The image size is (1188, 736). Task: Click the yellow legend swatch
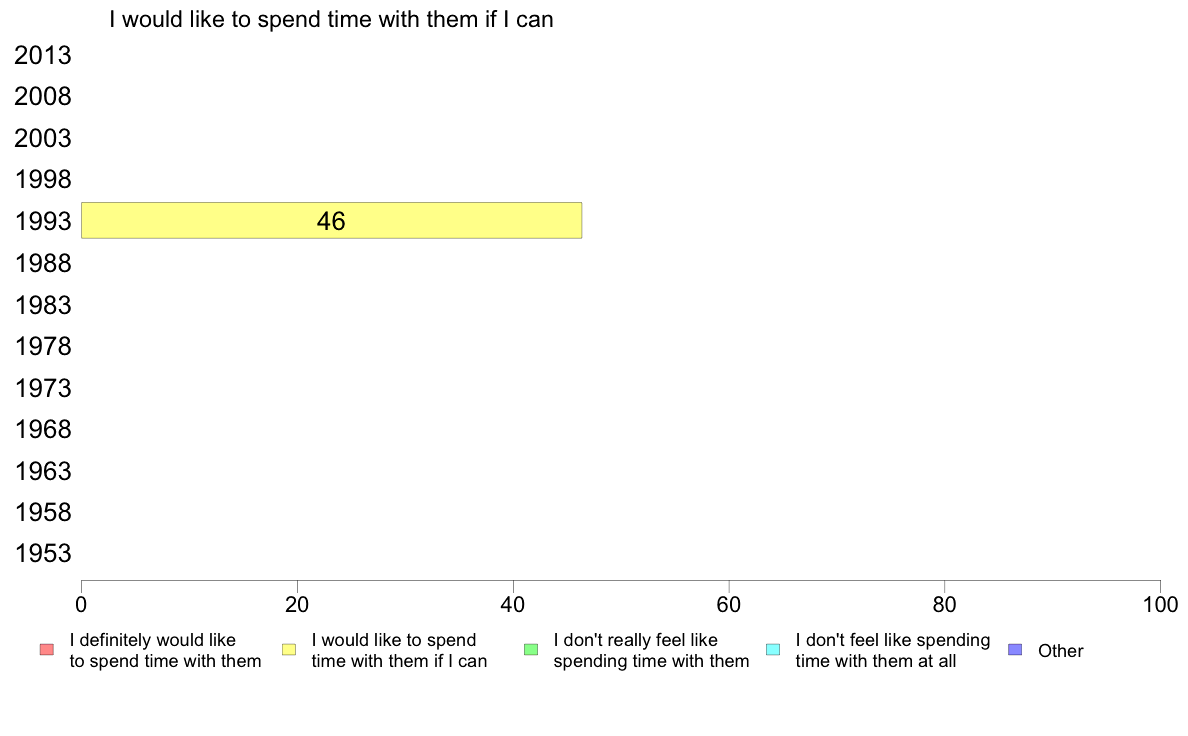click(x=289, y=650)
